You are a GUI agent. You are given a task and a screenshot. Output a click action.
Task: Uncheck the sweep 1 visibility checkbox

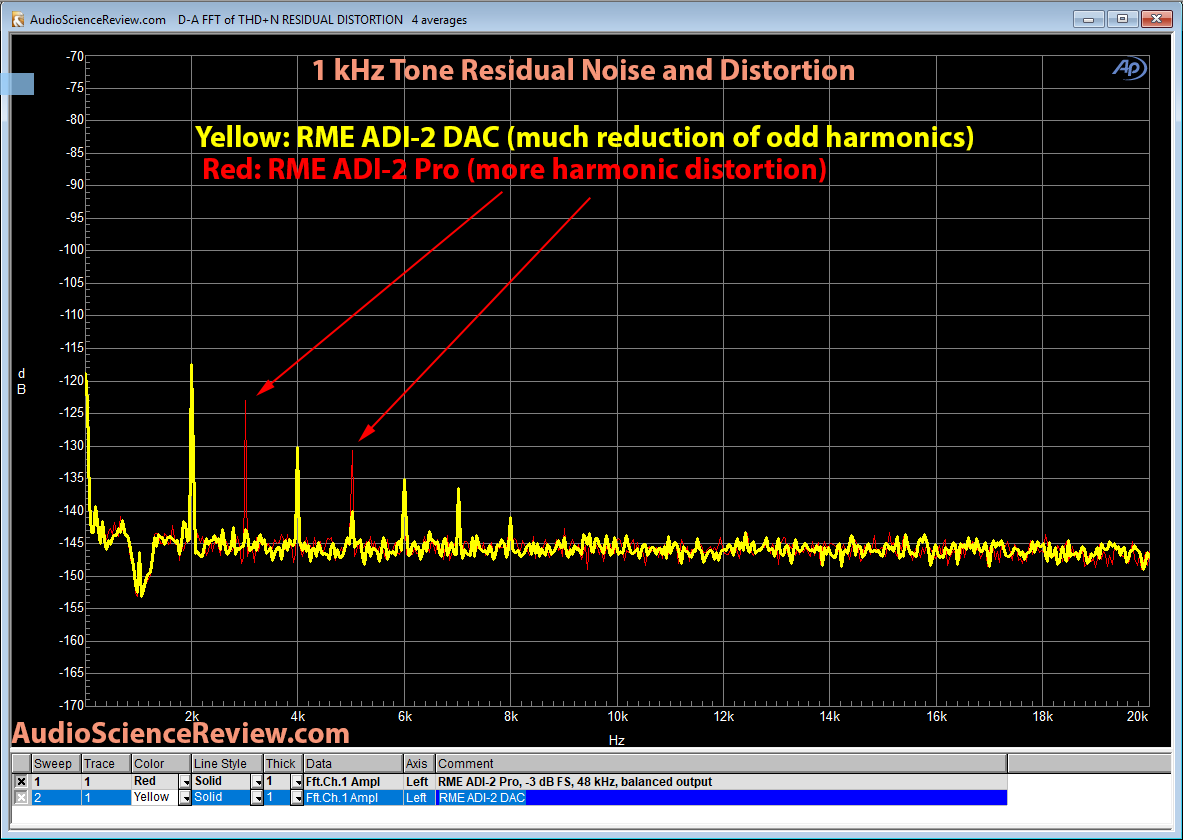21,782
